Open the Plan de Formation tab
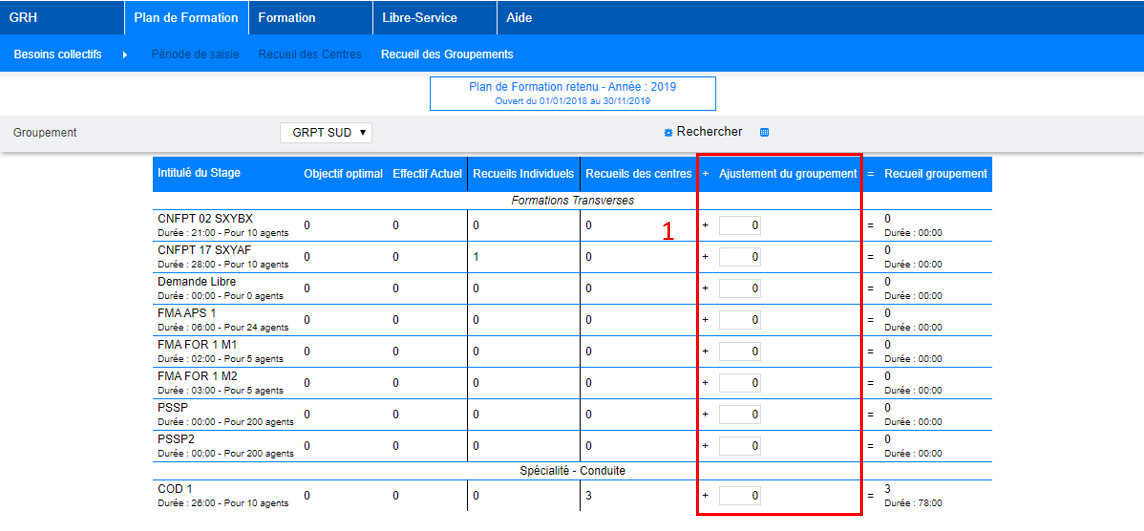Screen dimensions: 1144x531 [186, 18]
